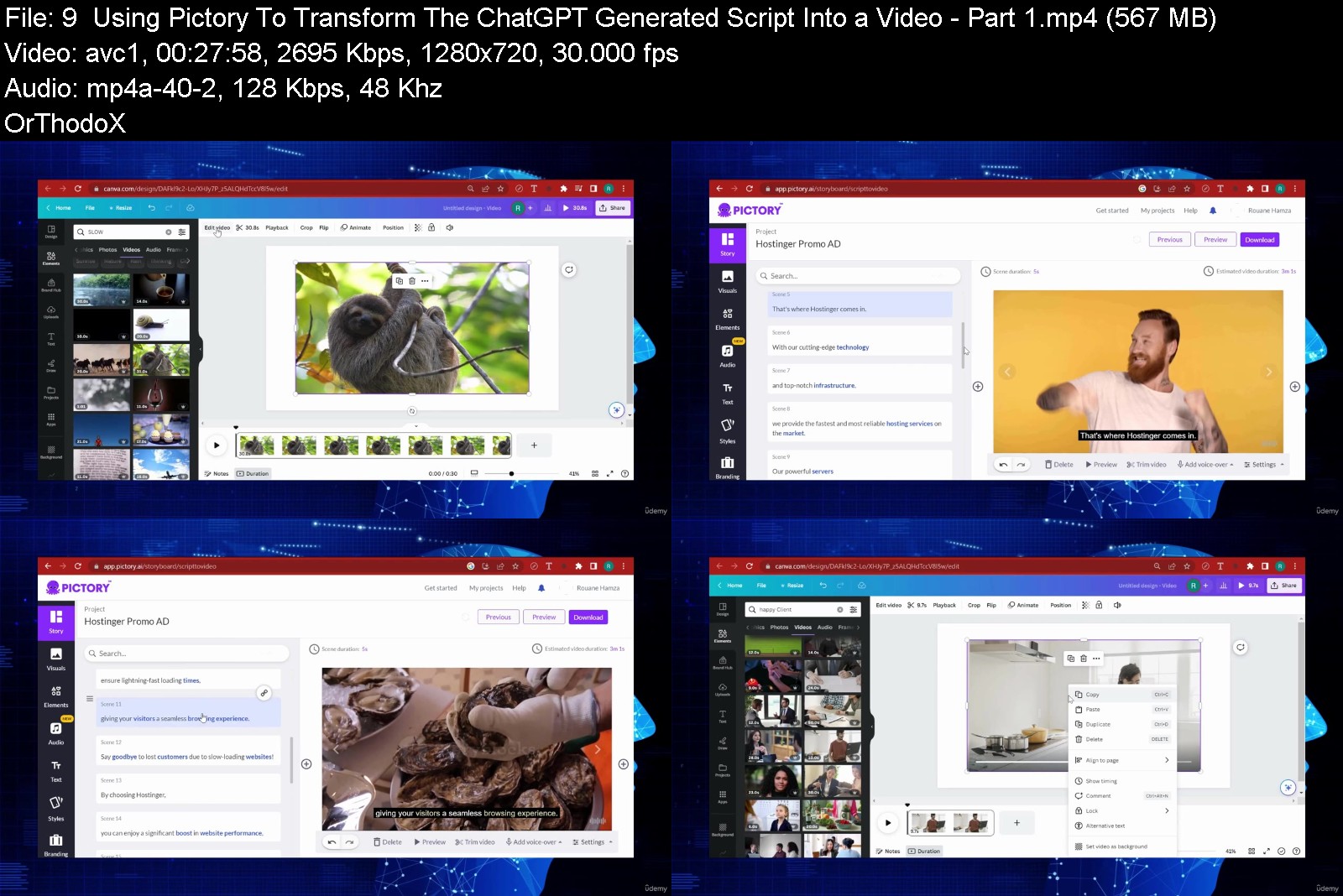Click Delete under oyster video
The width and height of the screenshot is (1343, 896).
point(388,841)
